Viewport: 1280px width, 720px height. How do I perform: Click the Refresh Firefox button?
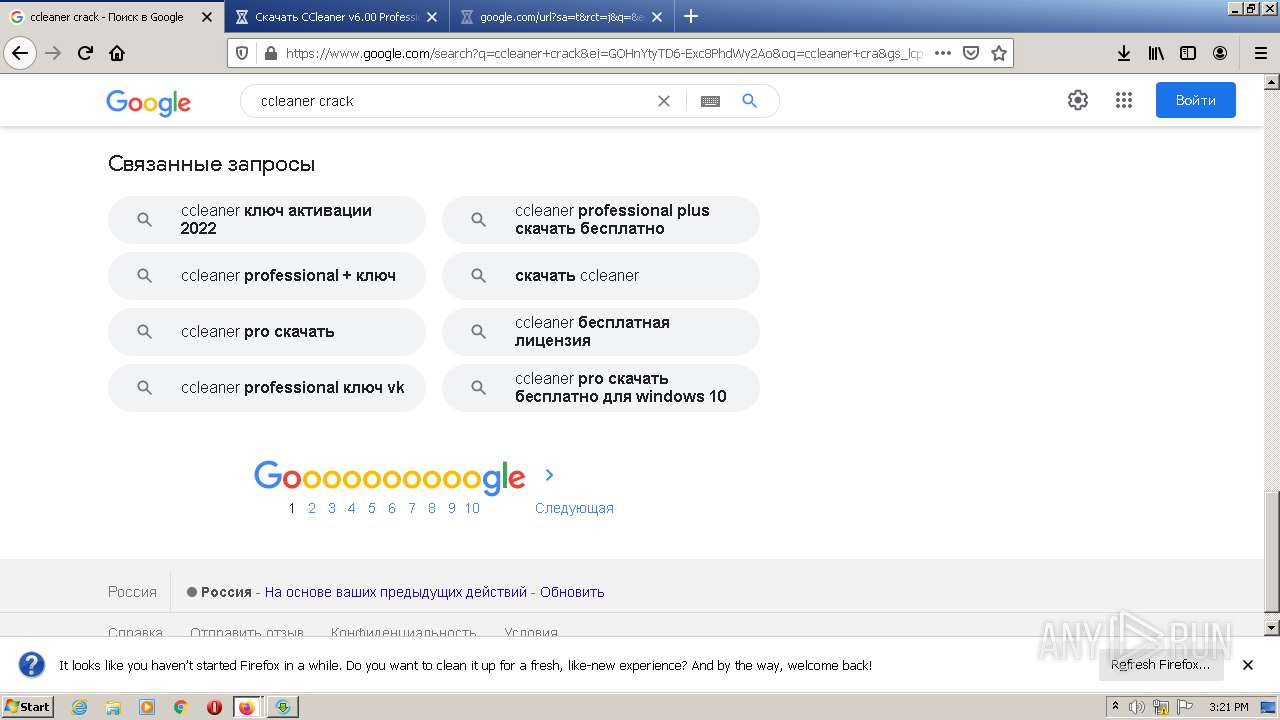(1161, 665)
